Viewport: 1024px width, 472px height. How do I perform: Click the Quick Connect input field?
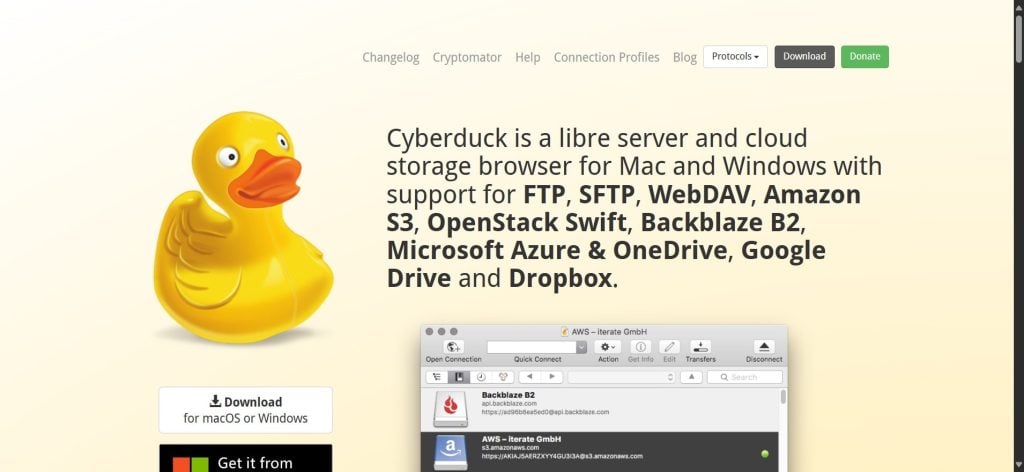click(532, 347)
